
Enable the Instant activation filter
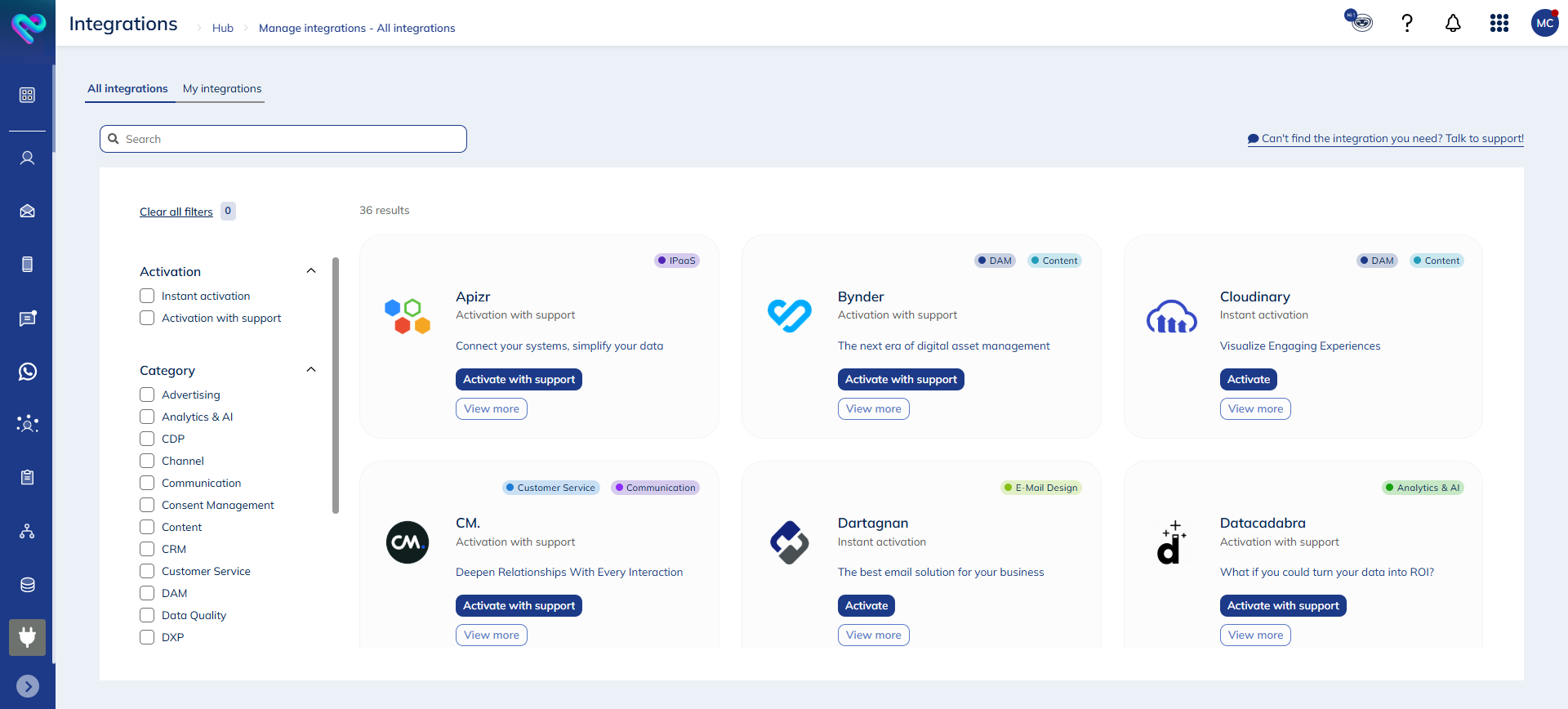(147, 296)
